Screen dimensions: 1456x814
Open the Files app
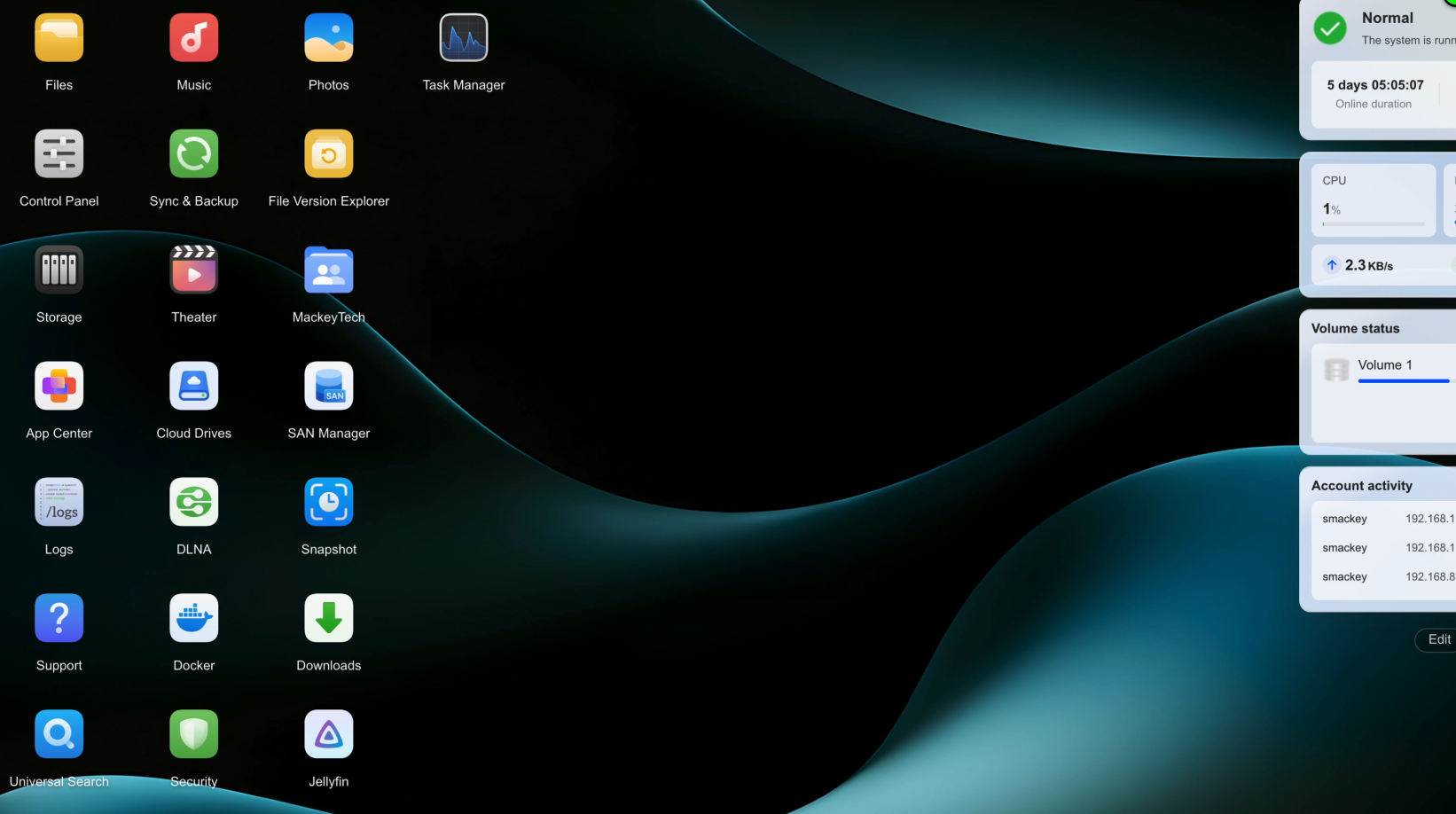pos(59,37)
